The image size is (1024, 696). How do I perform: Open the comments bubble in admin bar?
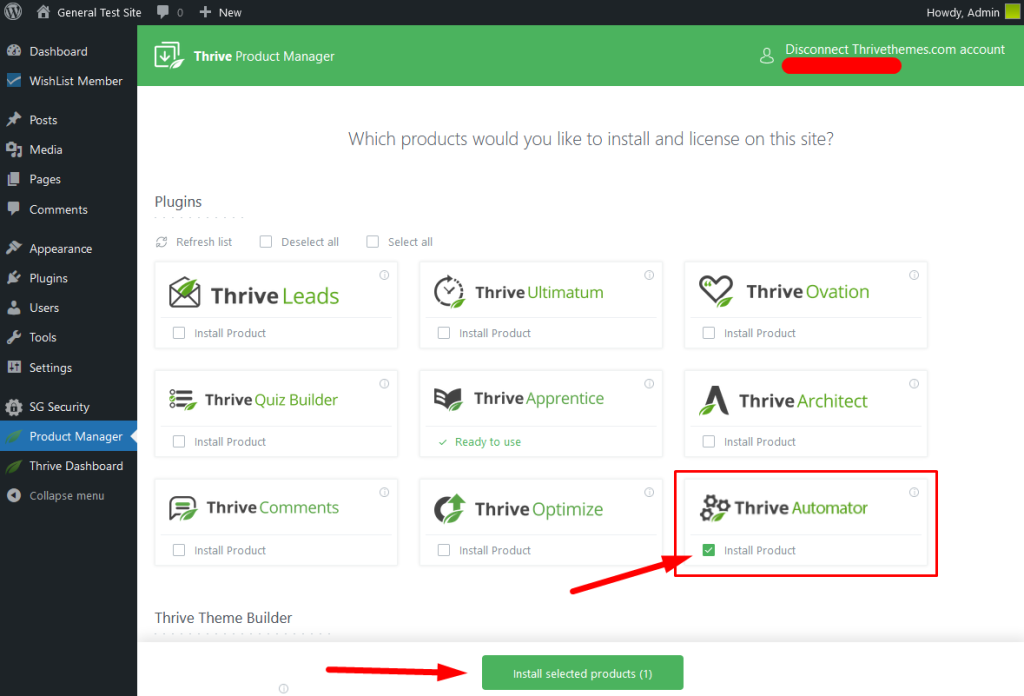pos(170,12)
